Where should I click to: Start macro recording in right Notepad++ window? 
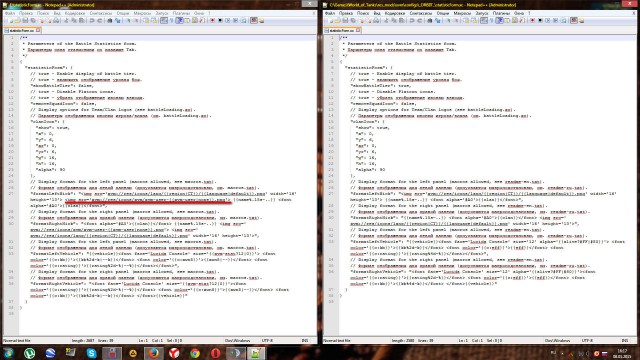(x=532, y=20)
